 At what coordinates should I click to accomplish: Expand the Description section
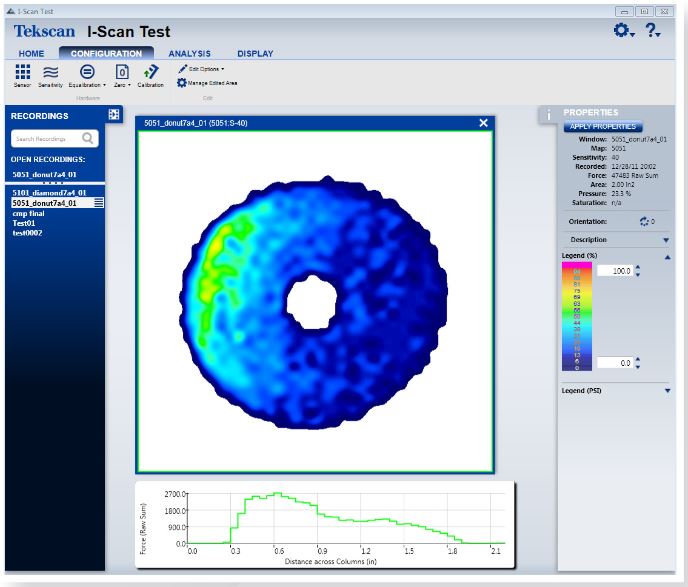666,240
